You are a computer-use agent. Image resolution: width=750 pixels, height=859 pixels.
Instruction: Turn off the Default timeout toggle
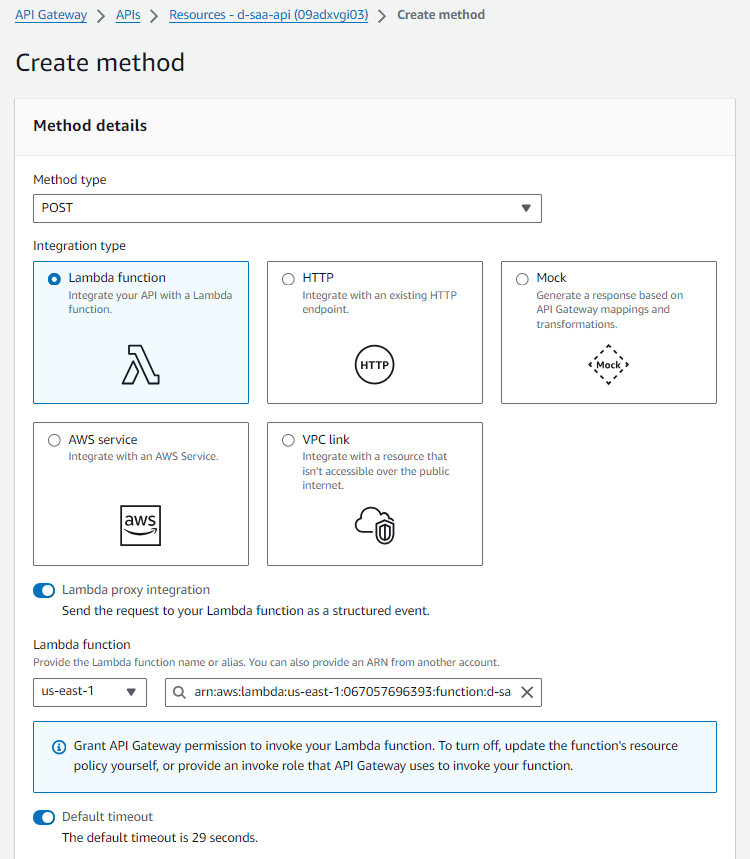tap(44, 817)
